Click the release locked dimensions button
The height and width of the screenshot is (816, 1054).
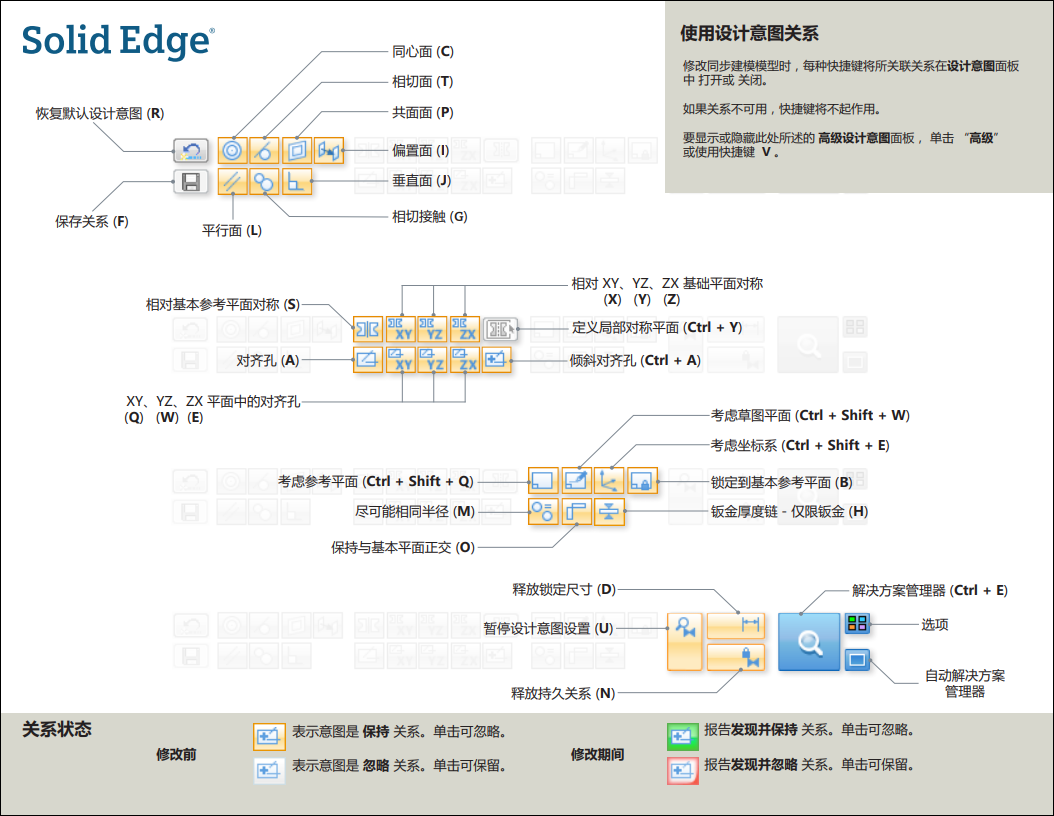pos(736,625)
